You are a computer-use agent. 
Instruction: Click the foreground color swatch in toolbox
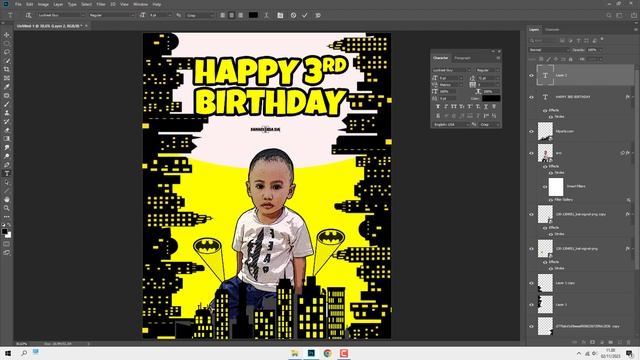click(x=4, y=231)
